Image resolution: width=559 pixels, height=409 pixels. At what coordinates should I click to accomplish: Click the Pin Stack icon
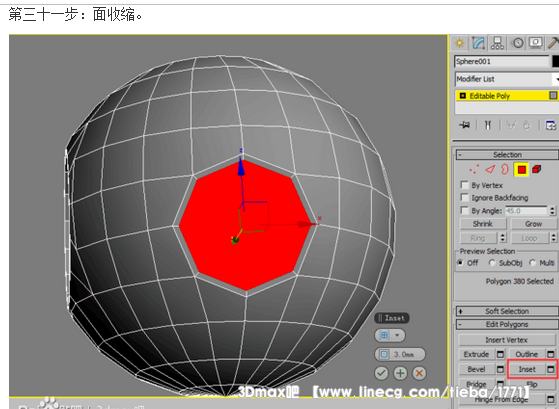[x=465, y=125]
